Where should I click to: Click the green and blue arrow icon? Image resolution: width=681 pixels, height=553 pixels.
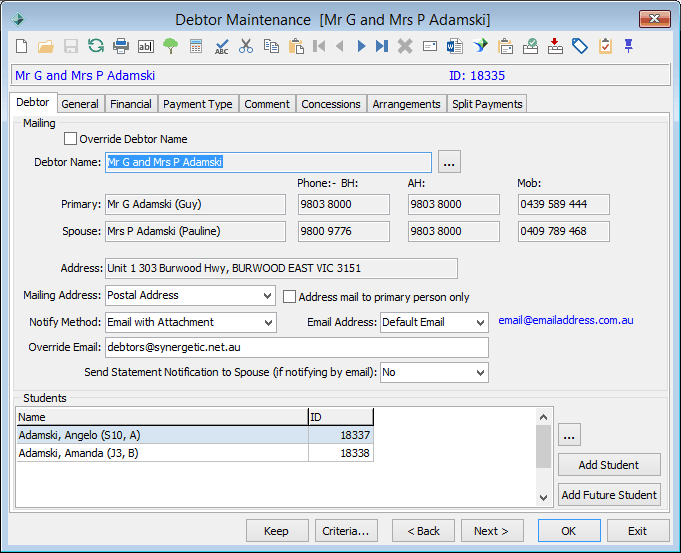[x=480, y=46]
